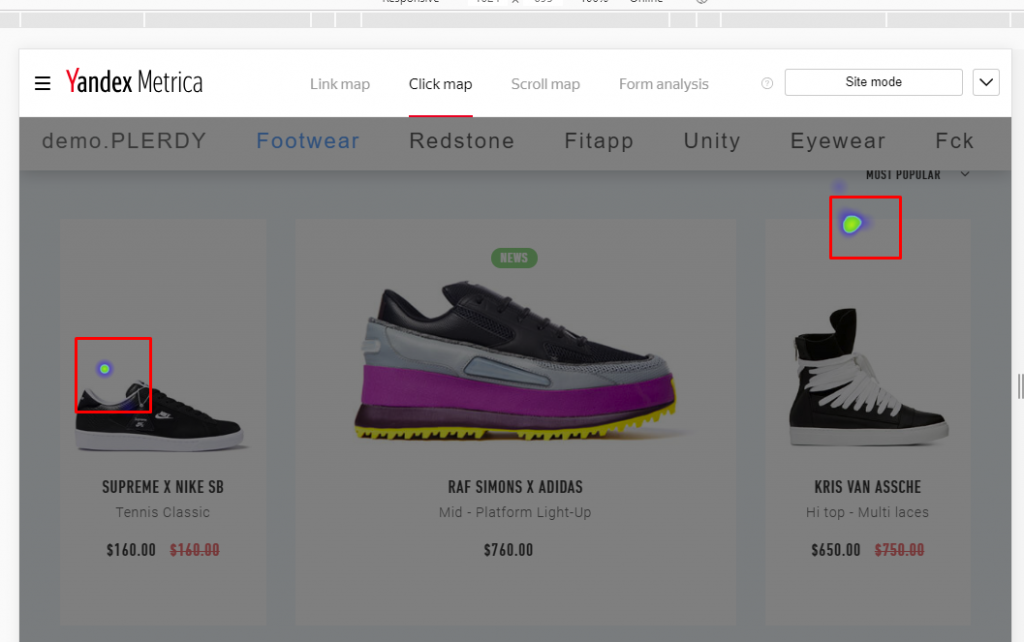The image size is (1024, 642).
Task: Click the crossed-out $750.00 price
Action: [x=899, y=551]
